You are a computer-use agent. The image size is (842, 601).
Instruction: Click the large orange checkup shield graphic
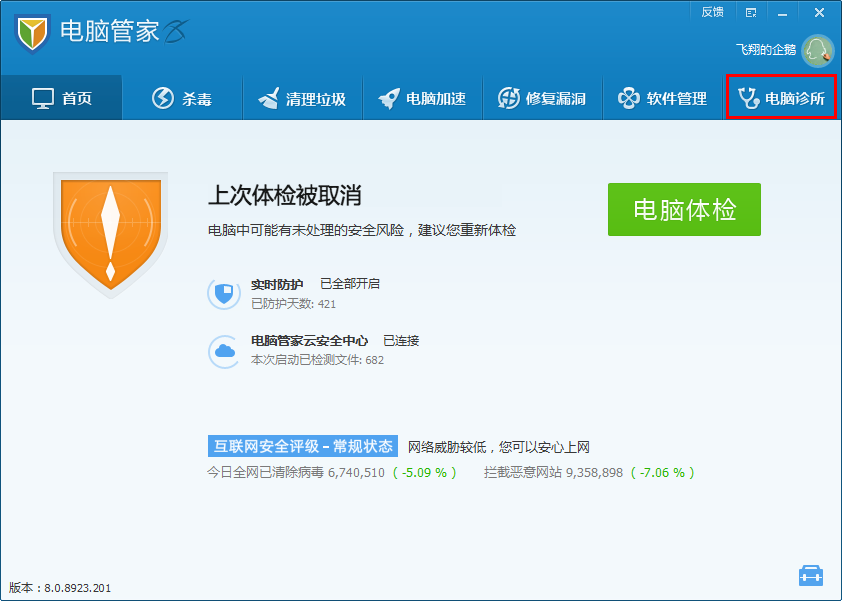click(x=111, y=232)
